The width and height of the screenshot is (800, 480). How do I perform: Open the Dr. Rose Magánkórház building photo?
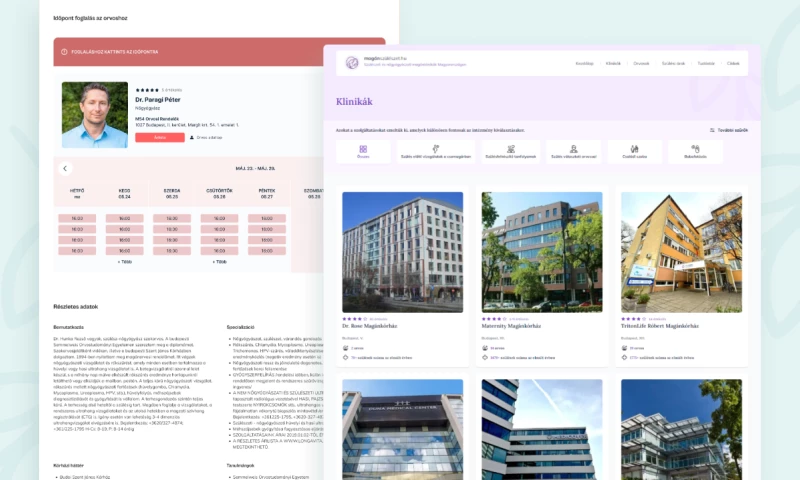[403, 252]
